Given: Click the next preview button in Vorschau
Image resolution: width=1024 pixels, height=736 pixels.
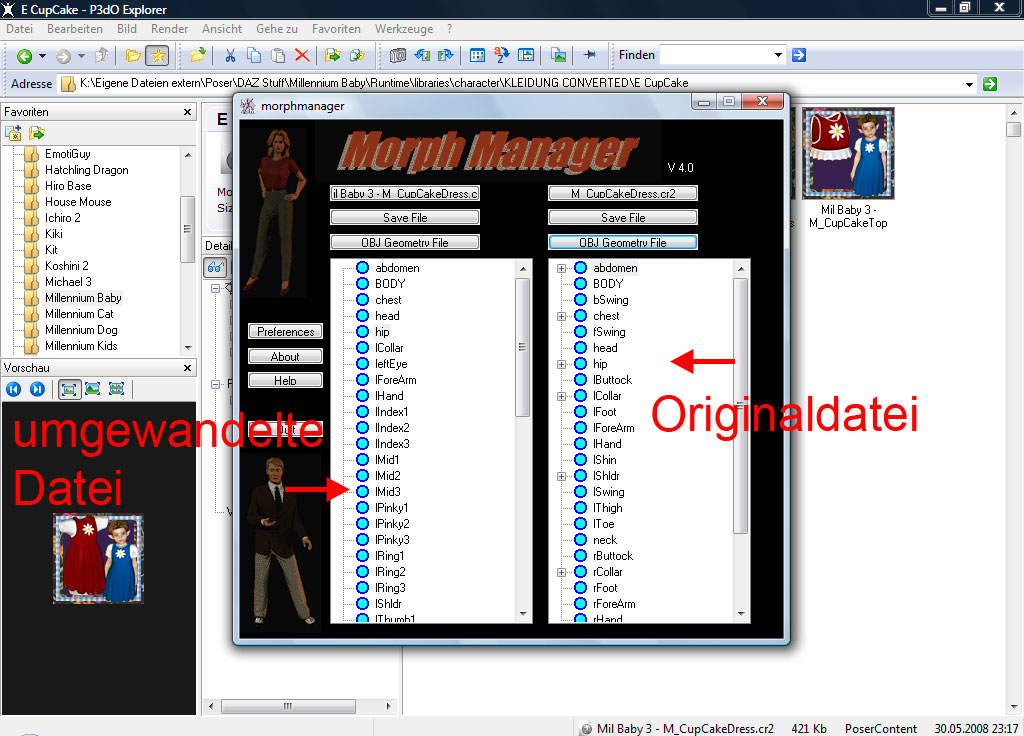Looking at the screenshot, I should click(37, 389).
